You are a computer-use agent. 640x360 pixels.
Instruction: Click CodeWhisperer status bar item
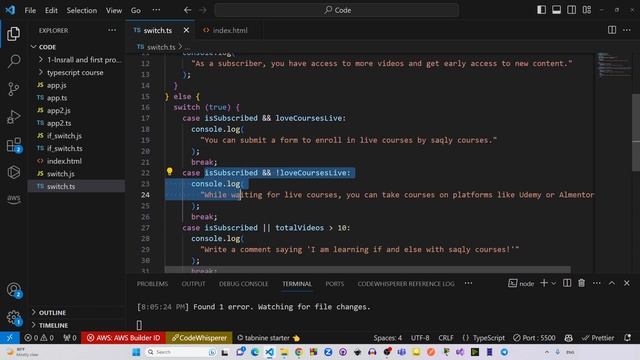[x=199, y=338]
